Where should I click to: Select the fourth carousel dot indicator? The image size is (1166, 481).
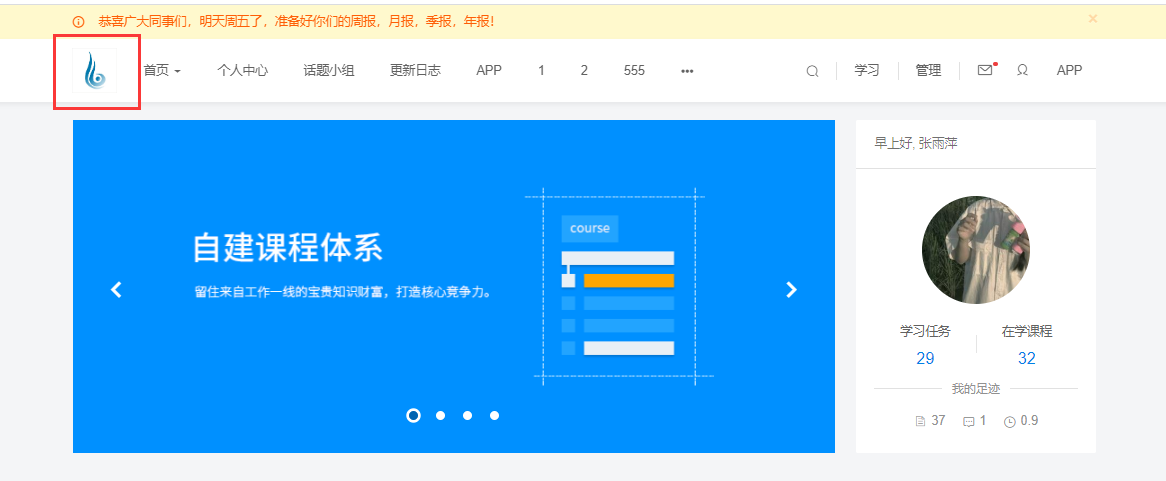[x=494, y=415]
